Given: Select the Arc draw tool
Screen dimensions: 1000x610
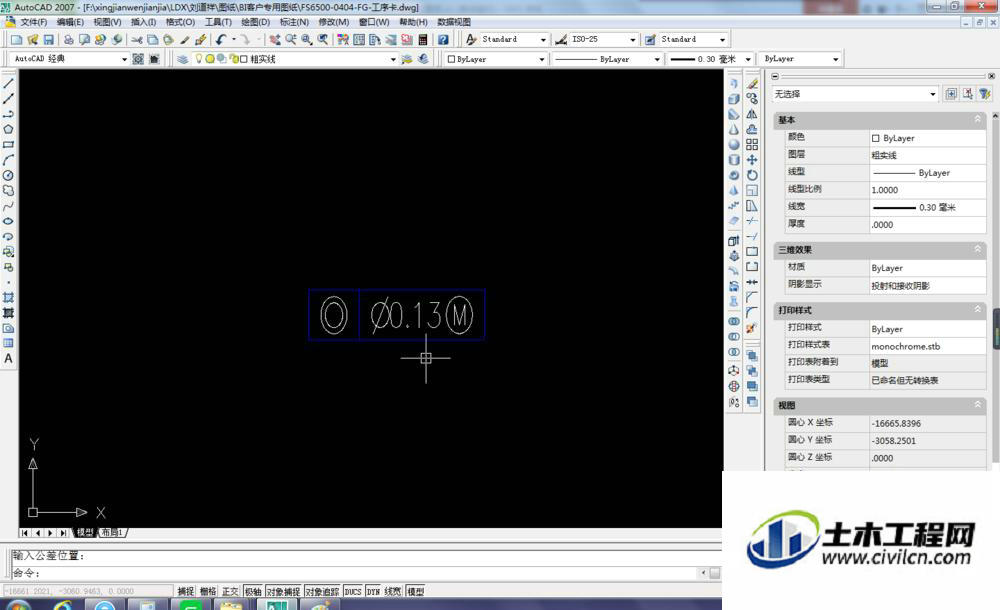Looking at the screenshot, I should tap(8, 160).
